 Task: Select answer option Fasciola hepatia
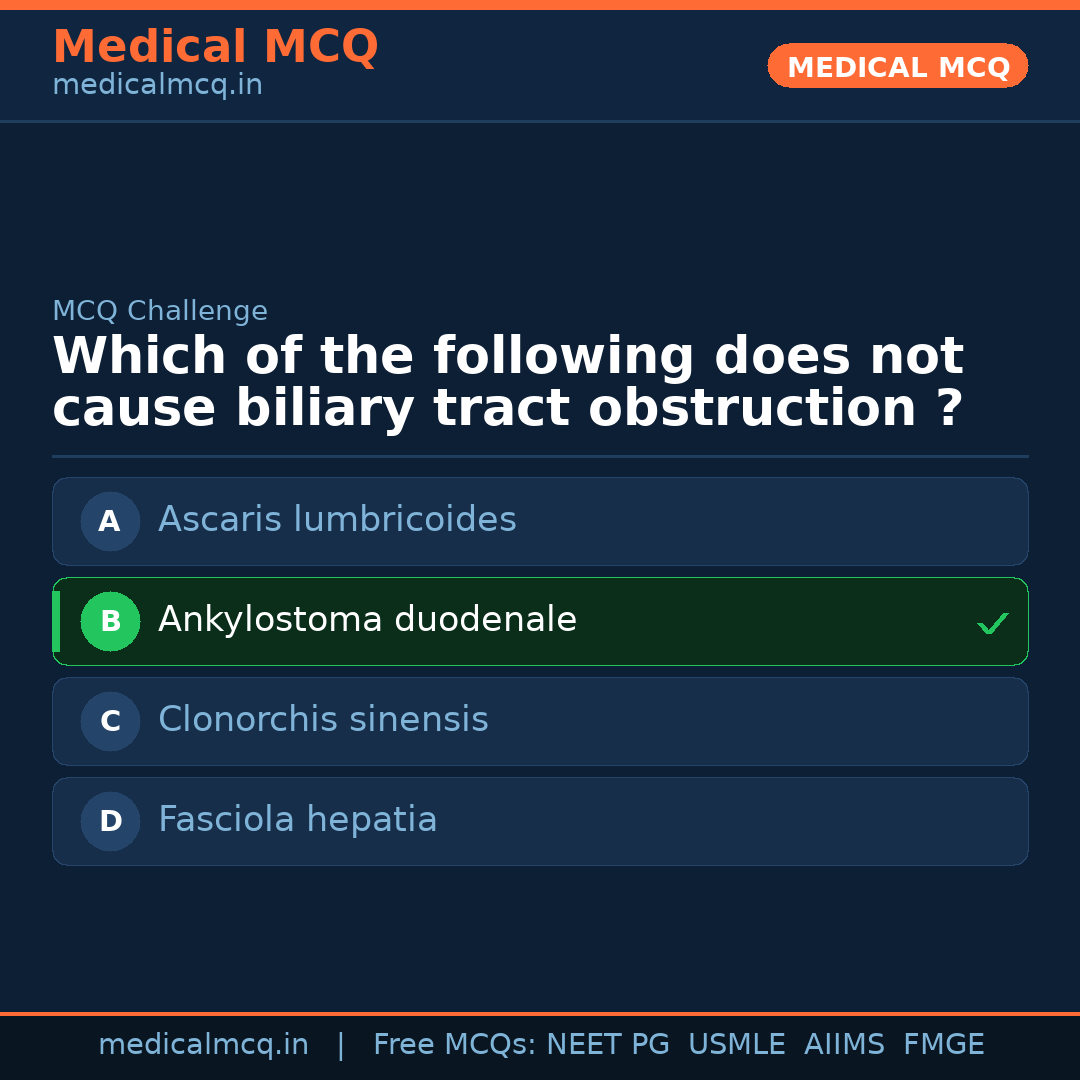540,821
